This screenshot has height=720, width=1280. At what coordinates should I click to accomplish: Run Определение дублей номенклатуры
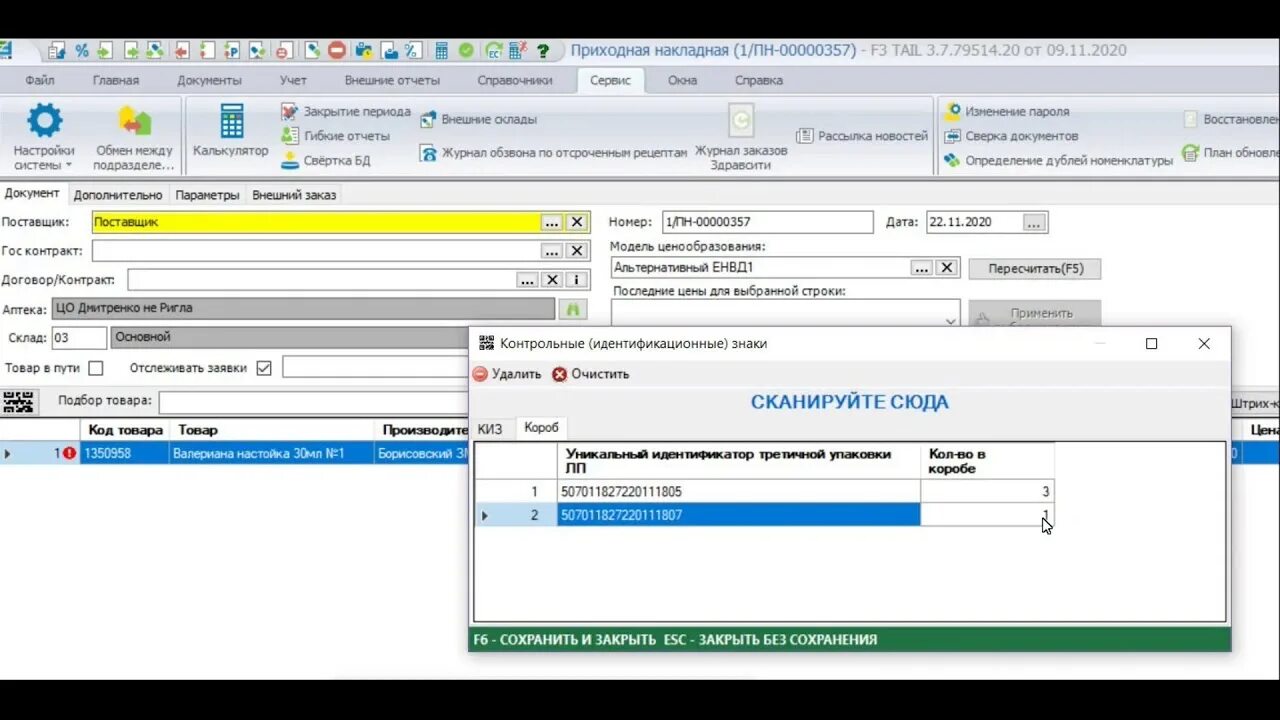tap(1071, 159)
